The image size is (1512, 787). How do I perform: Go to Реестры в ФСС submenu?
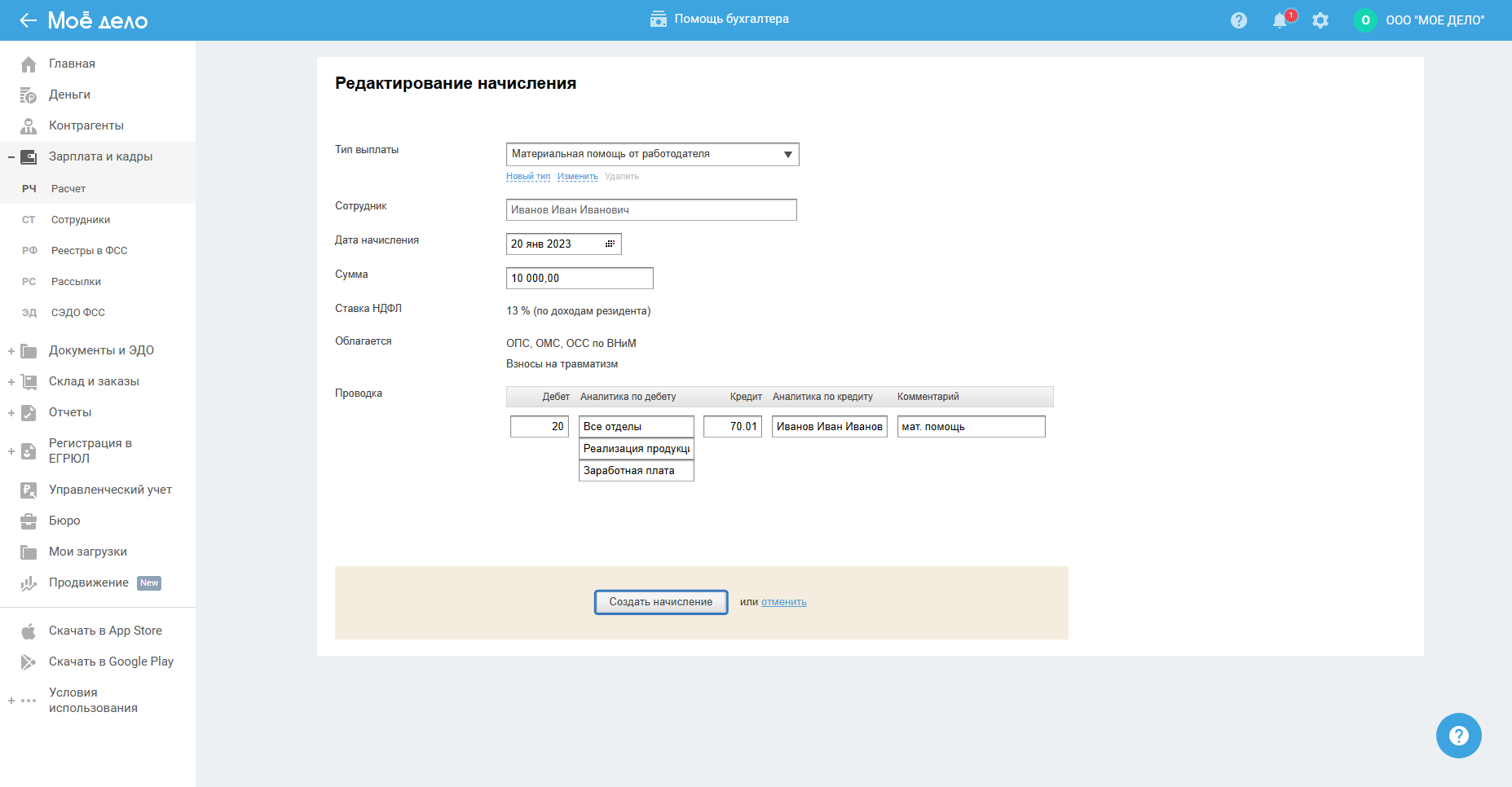click(90, 250)
